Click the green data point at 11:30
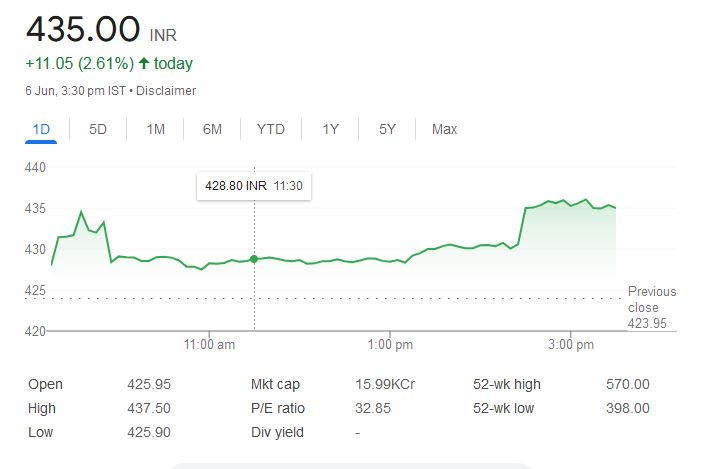 [x=254, y=259]
